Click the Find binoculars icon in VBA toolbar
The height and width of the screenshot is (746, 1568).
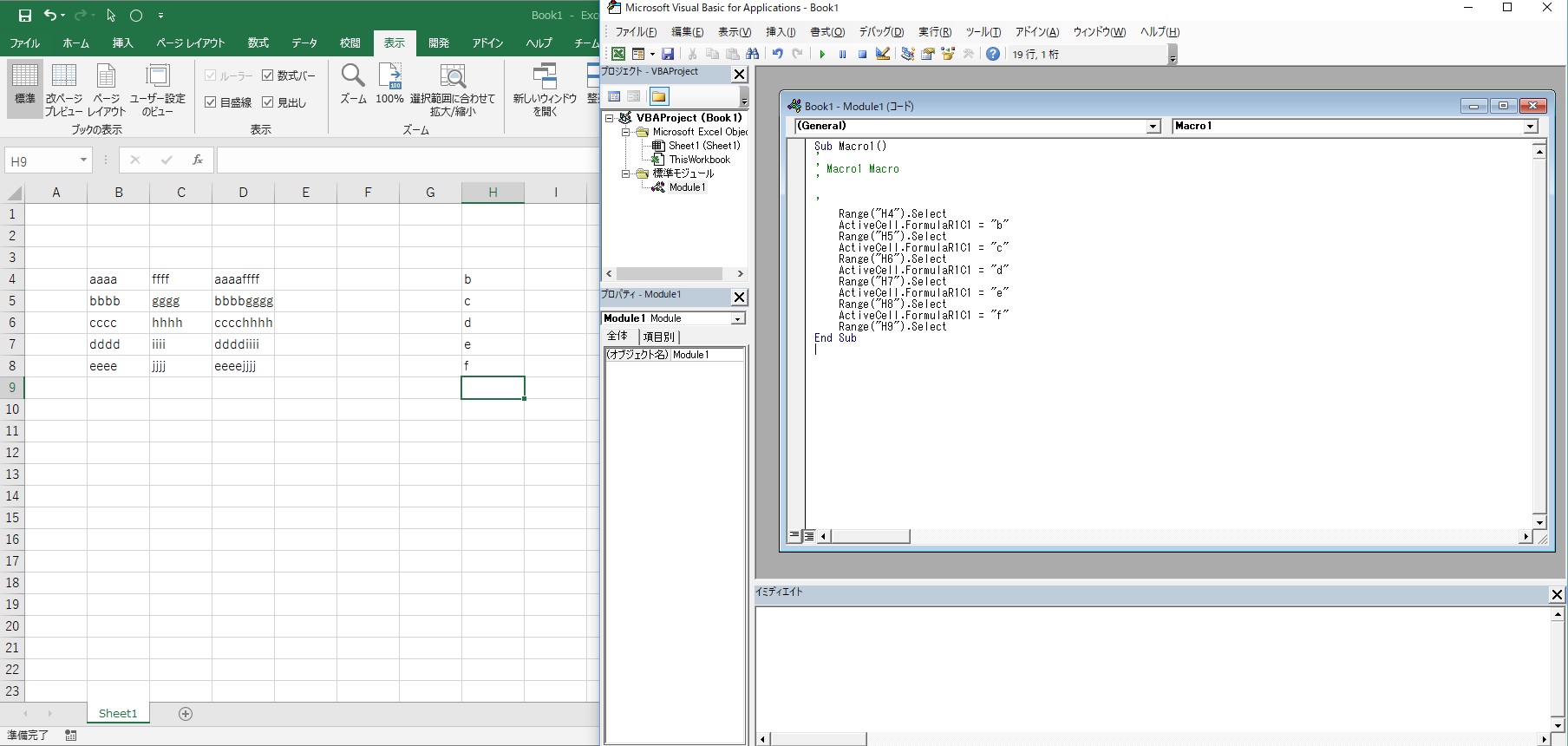752,54
